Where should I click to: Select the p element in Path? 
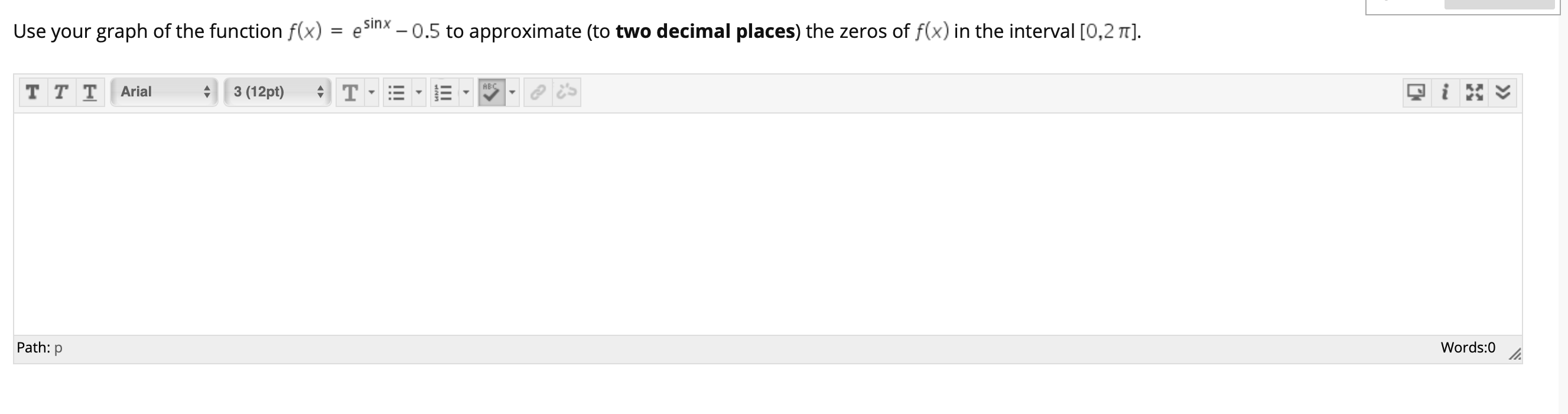pos(58,347)
